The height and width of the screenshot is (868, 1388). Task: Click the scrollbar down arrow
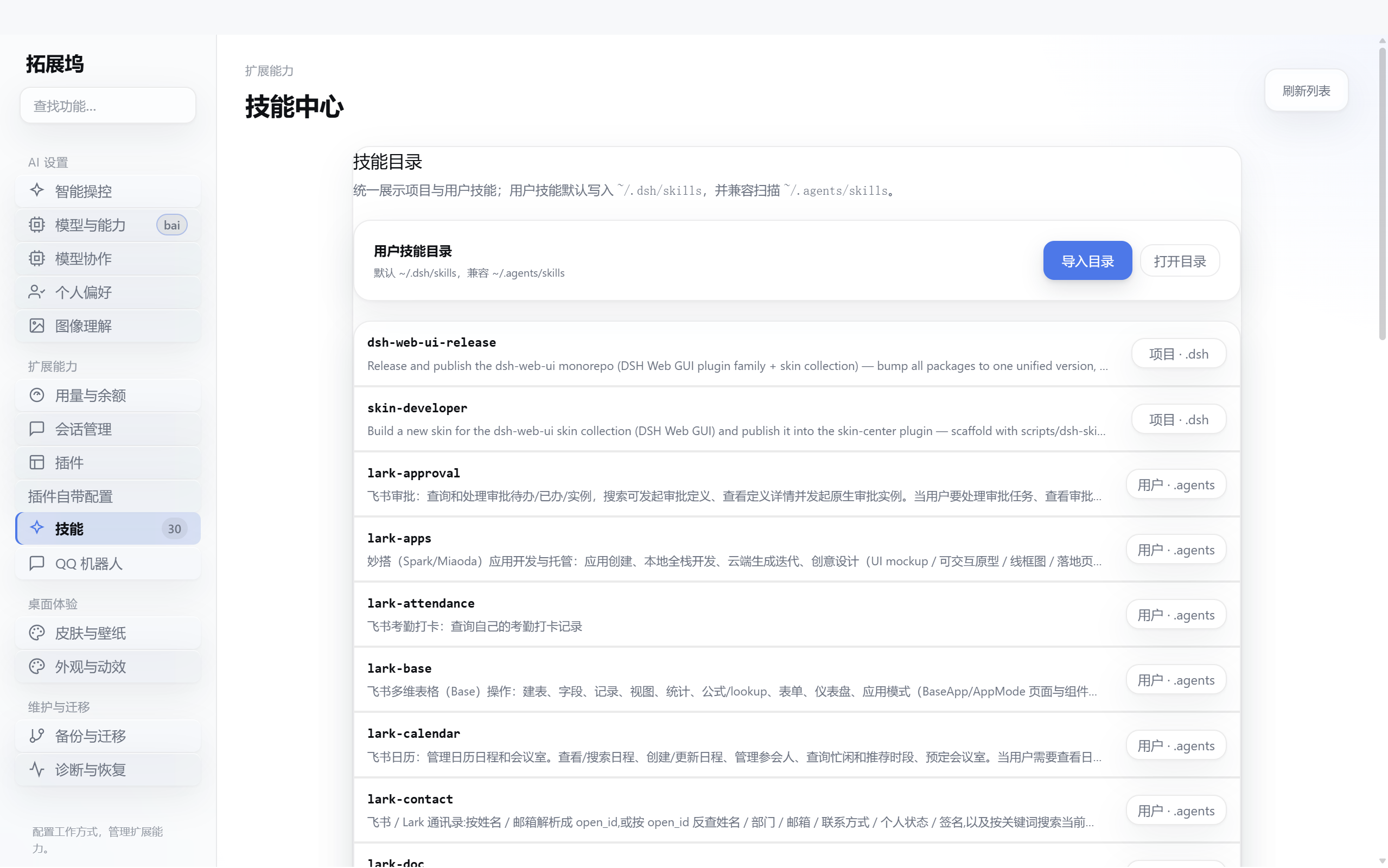click(x=1382, y=861)
